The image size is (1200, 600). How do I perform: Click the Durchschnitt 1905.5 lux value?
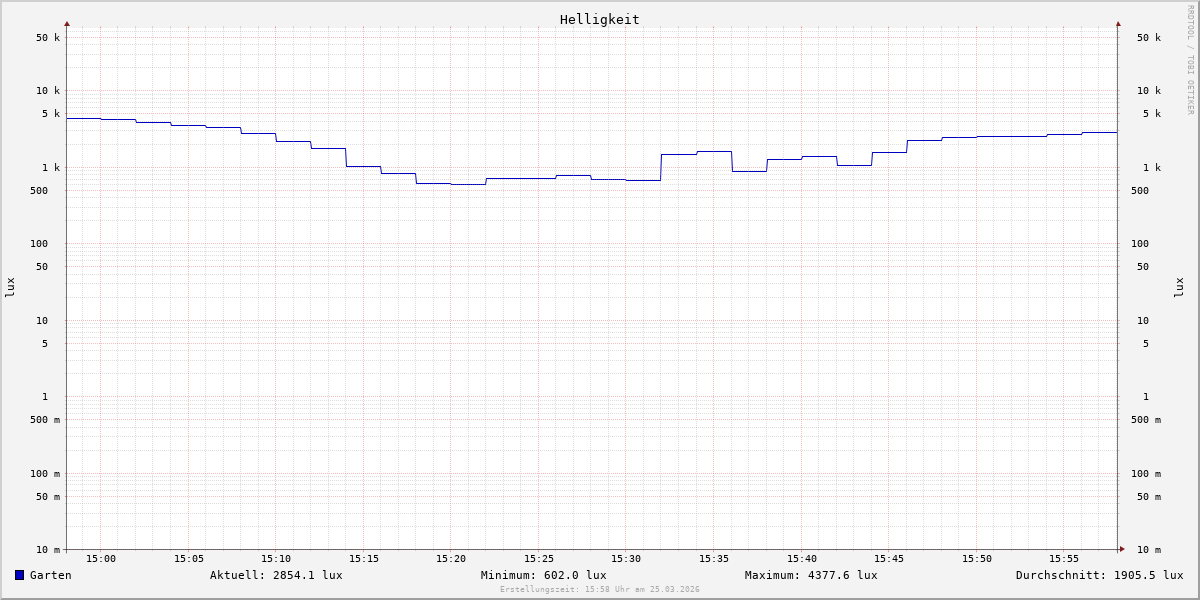(x=1099, y=575)
